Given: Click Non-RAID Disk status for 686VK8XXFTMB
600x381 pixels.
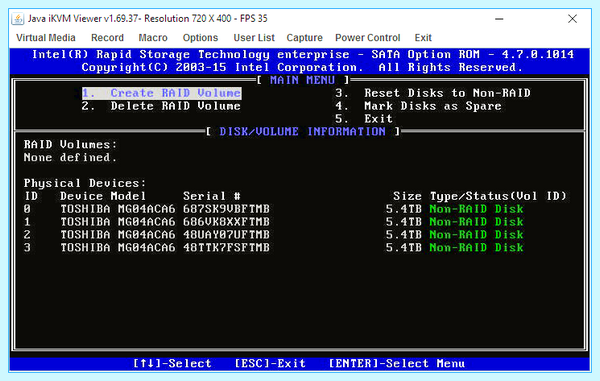Looking at the screenshot, I should pyautogui.click(x=476, y=222).
